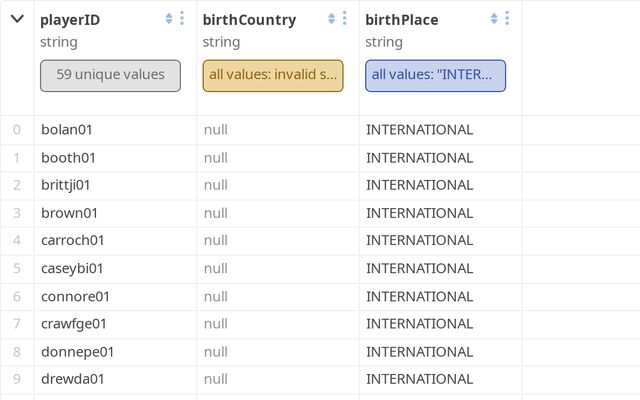Click the sort arrows icon for playerID column
This screenshot has width=640, height=400.
click(169, 19)
